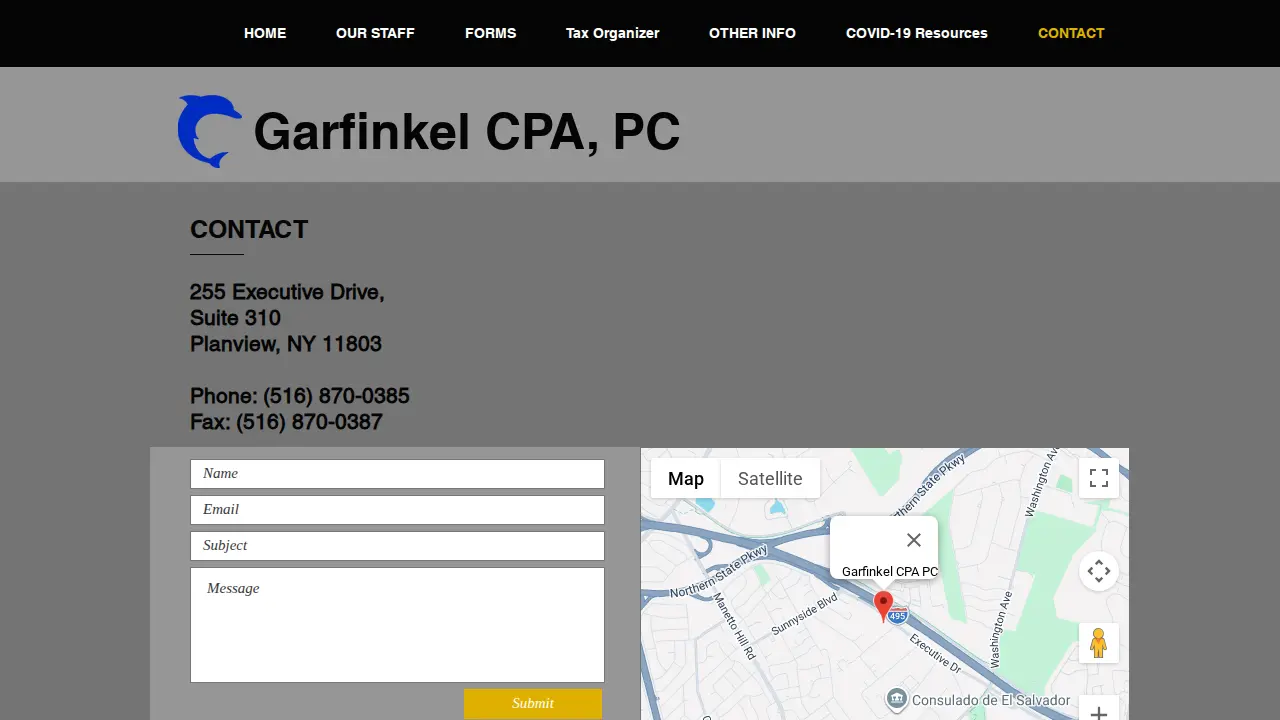Click into the Email field
1280x720 pixels.
[x=397, y=510]
